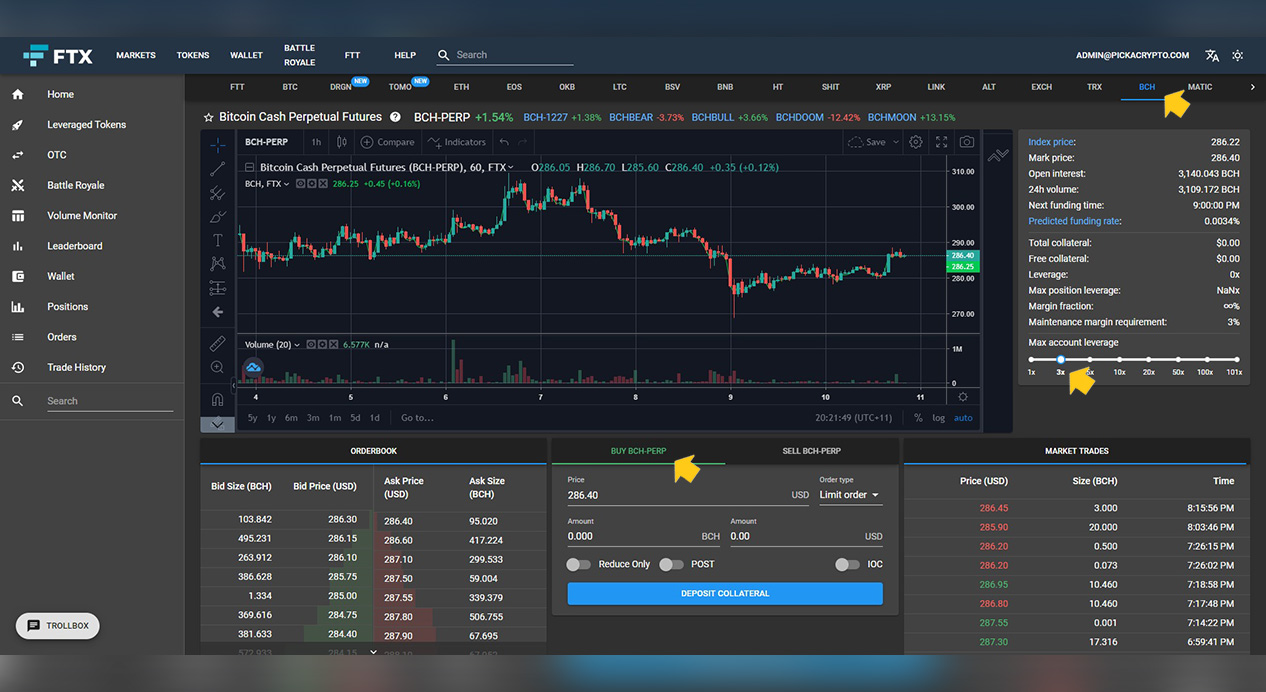
Task: Open chart settings via the gear icon
Action: coord(915,143)
